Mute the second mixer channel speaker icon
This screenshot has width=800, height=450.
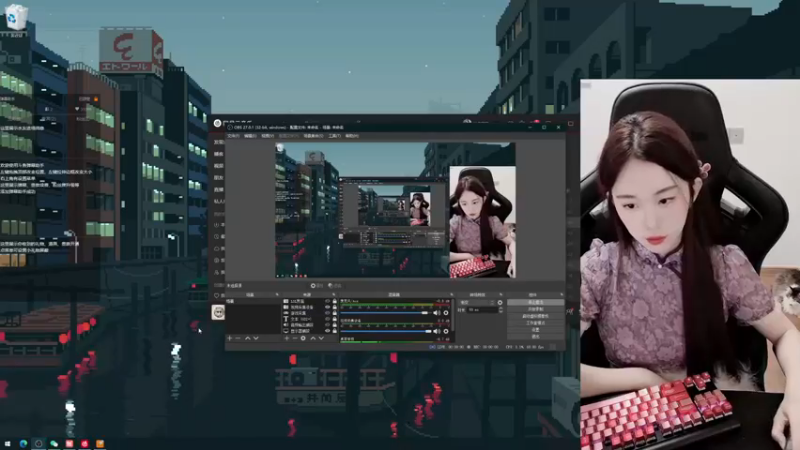tap(437, 331)
